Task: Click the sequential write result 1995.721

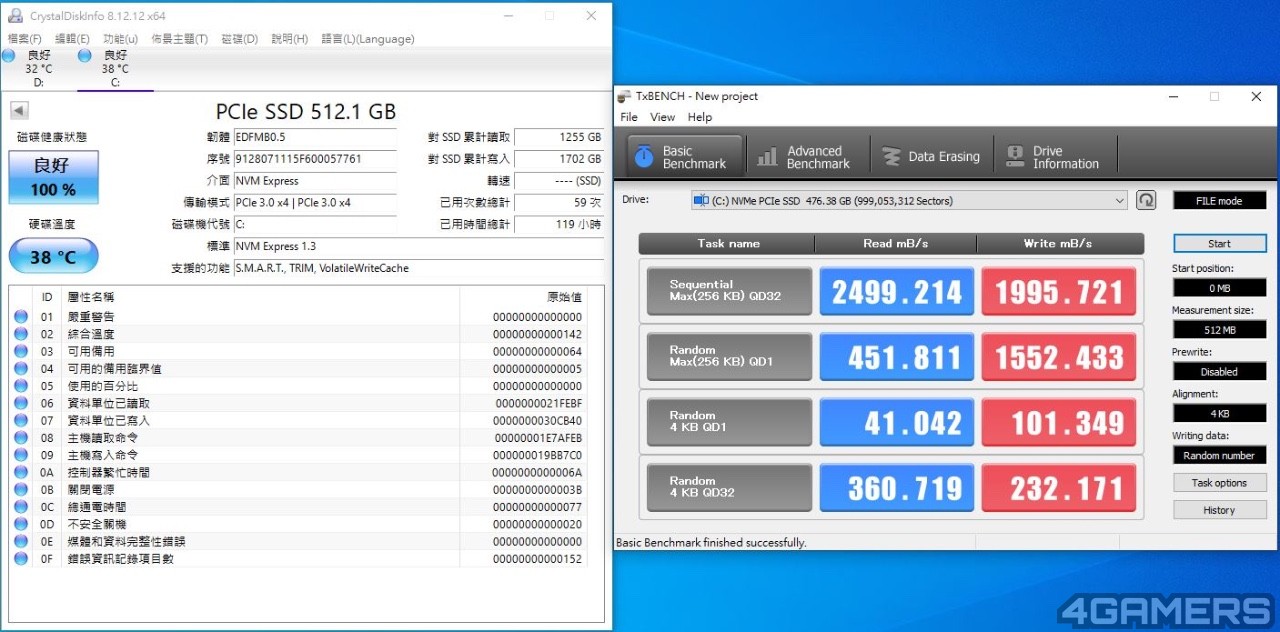Action: click(1059, 291)
